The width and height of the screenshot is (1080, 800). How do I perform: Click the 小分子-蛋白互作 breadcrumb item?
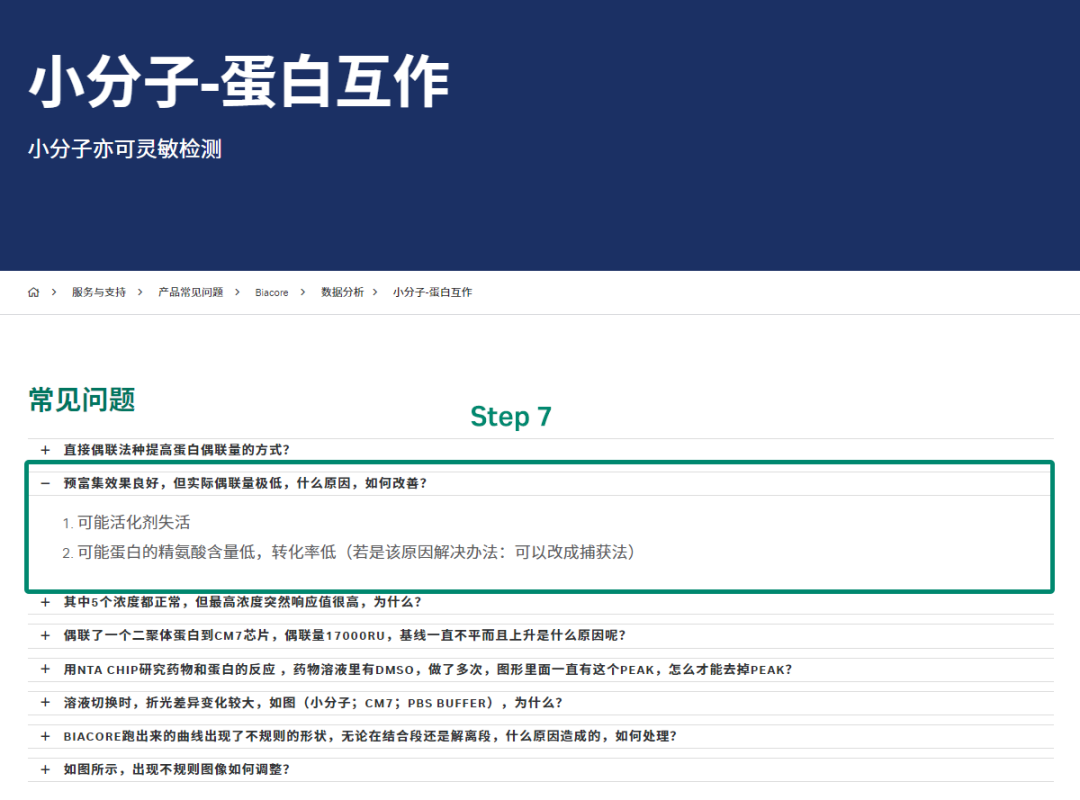pos(432,292)
